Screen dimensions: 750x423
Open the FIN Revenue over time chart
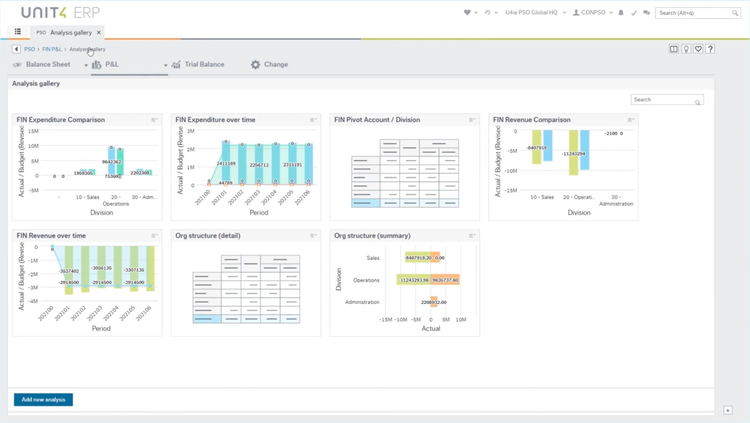87,287
